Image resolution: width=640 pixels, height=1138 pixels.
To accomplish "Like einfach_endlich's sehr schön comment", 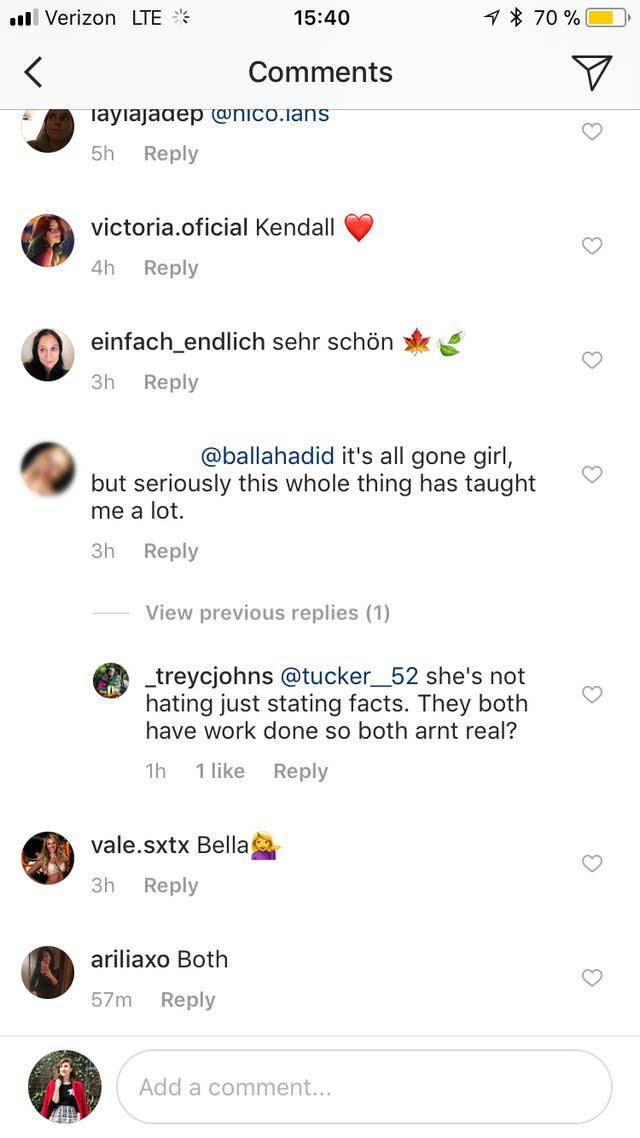I will point(592,360).
